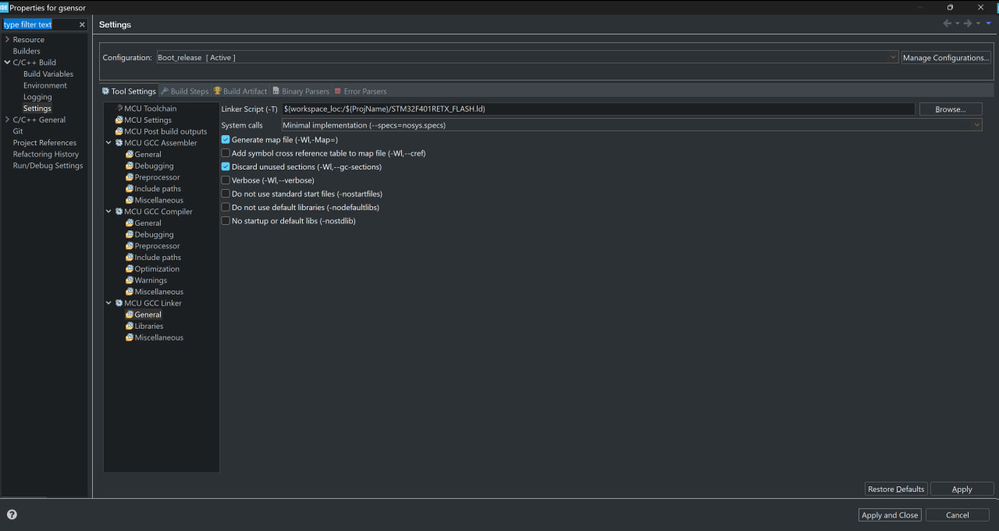Click the Tool Settings tab icon
The image size is (999, 531).
click(x=106, y=91)
